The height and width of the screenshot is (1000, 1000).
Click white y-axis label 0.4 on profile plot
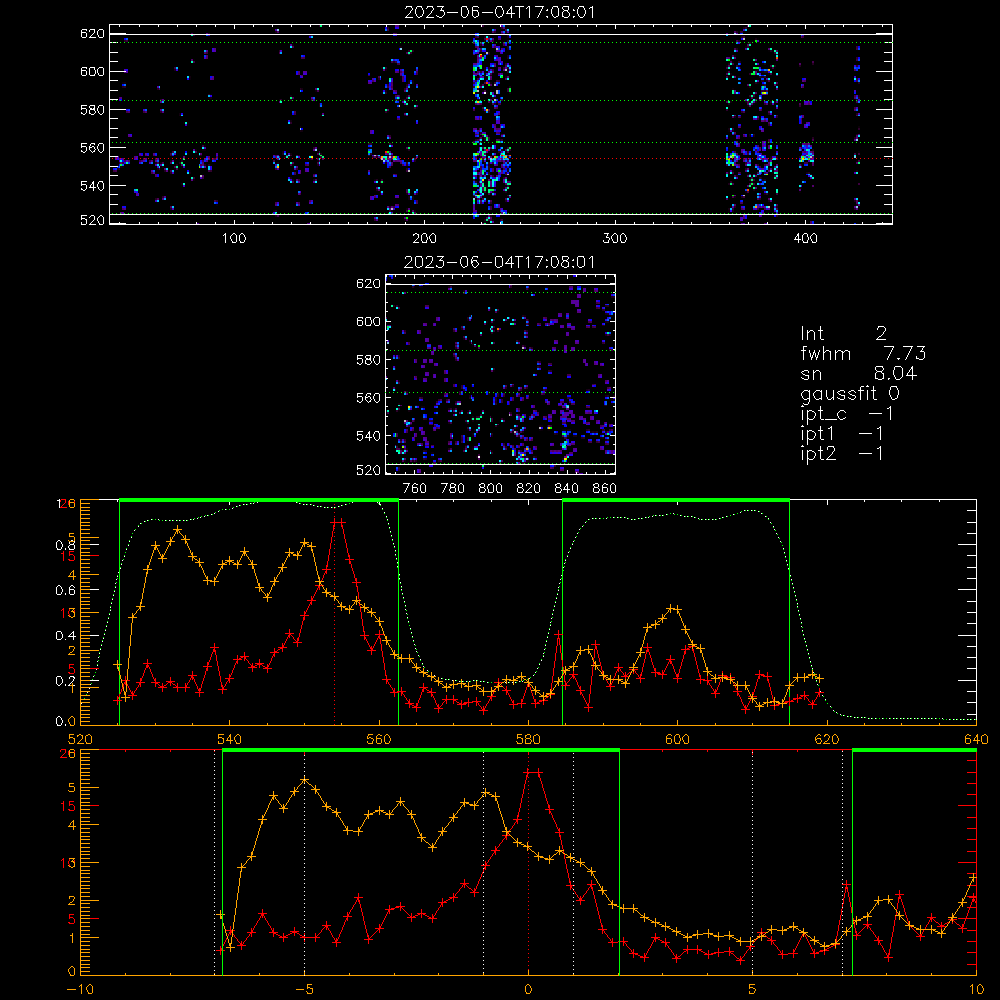coord(66,636)
